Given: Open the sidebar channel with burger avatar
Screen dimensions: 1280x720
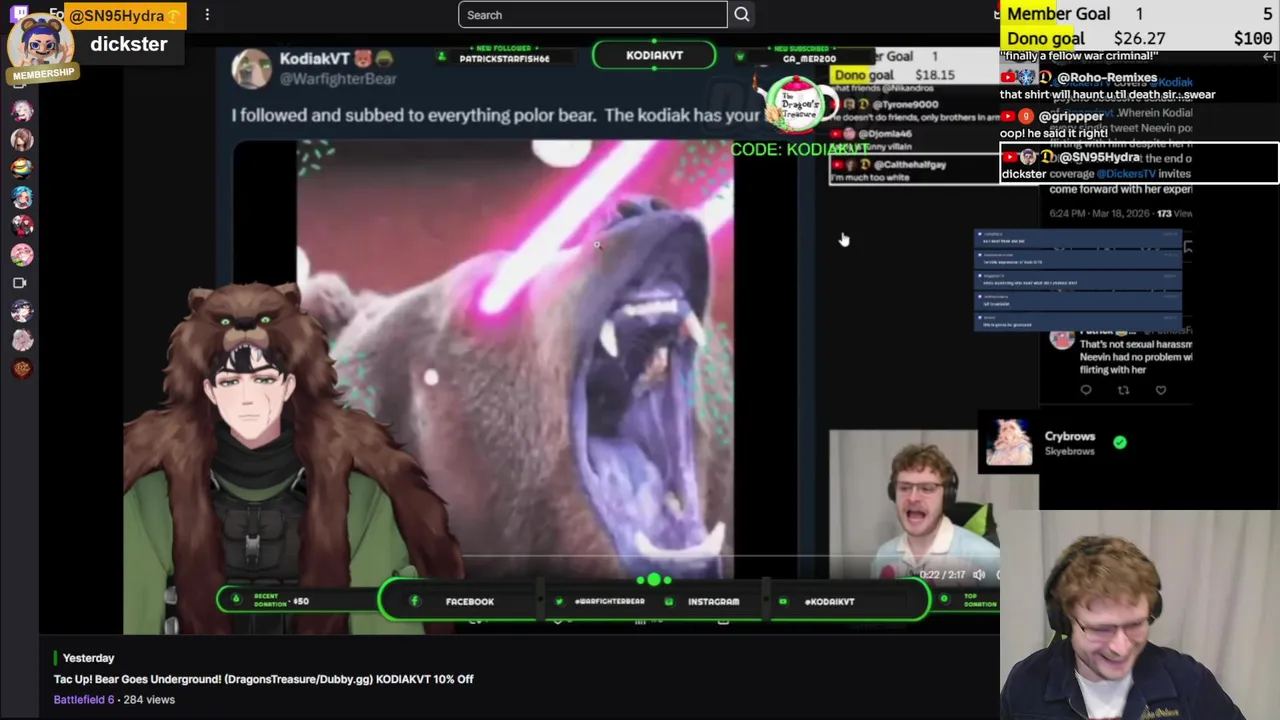Looking at the screenshot, I should [x=21, y=169].
